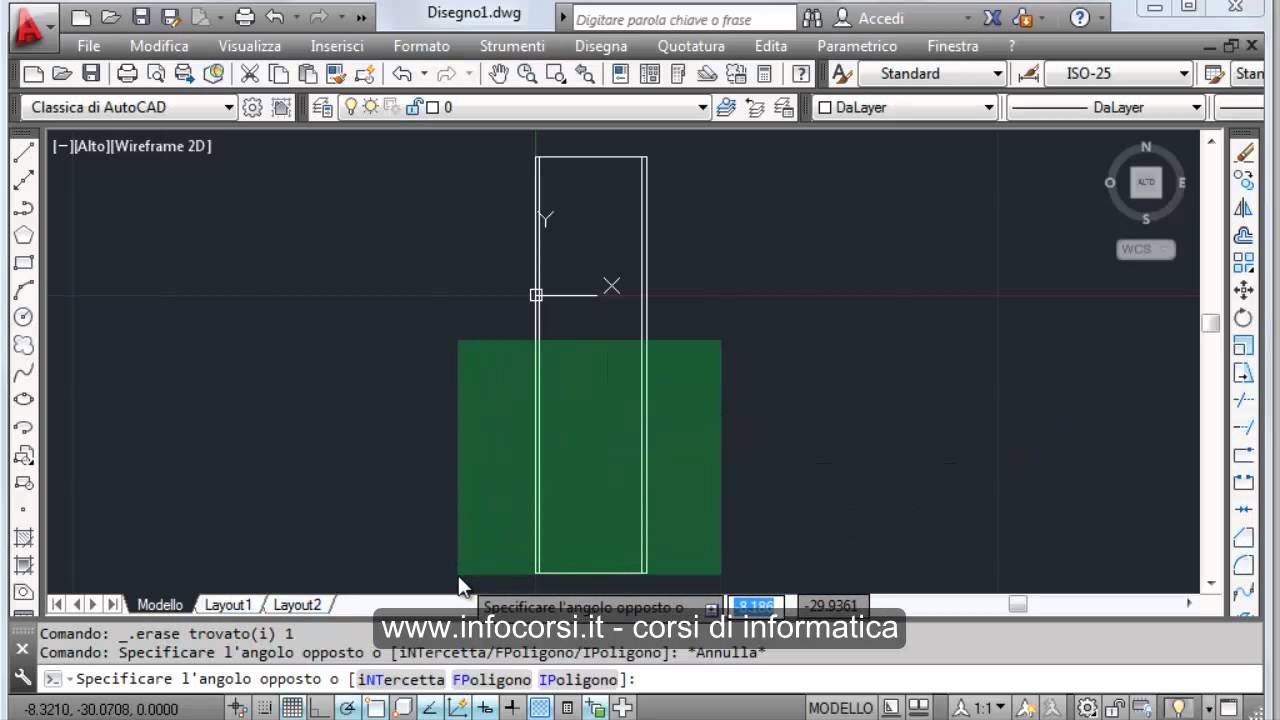Image resolution: width=1280 pixels, height=720 pixels.
Task: Toggle Grid display in status bar
Action: [x=292, y=708]
